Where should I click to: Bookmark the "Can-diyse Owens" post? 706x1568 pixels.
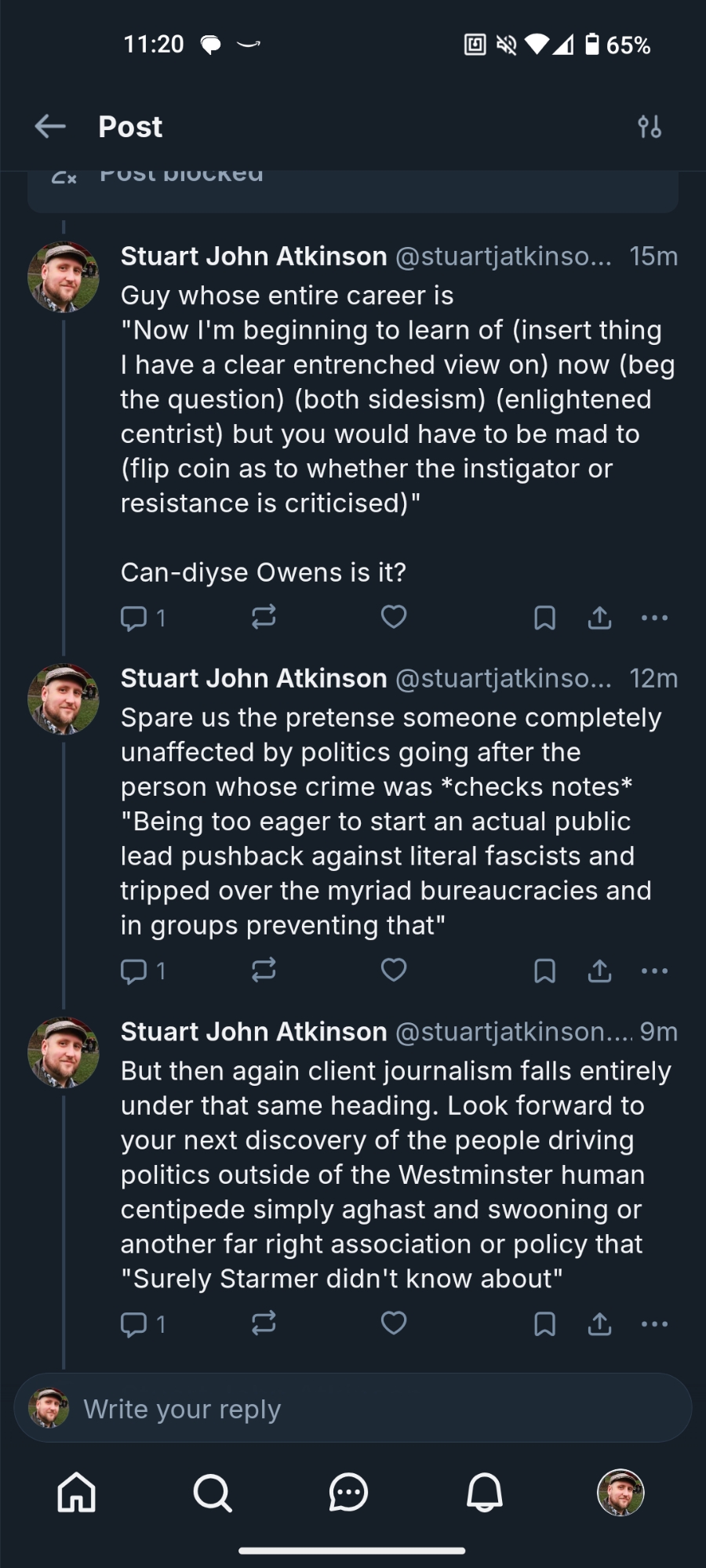(544, 619)
